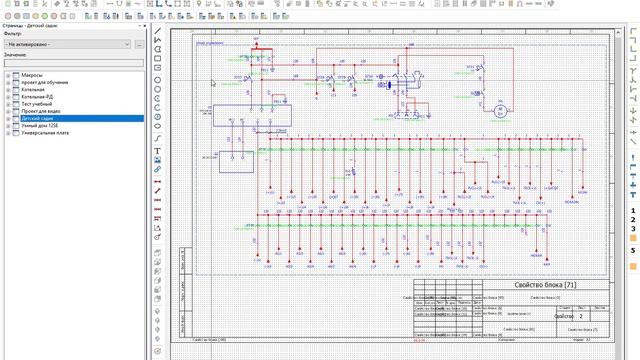This screenshot has height=360, width=640.
Task: Select the 'Универсальная плата' project row
Action: coord(45,133)
